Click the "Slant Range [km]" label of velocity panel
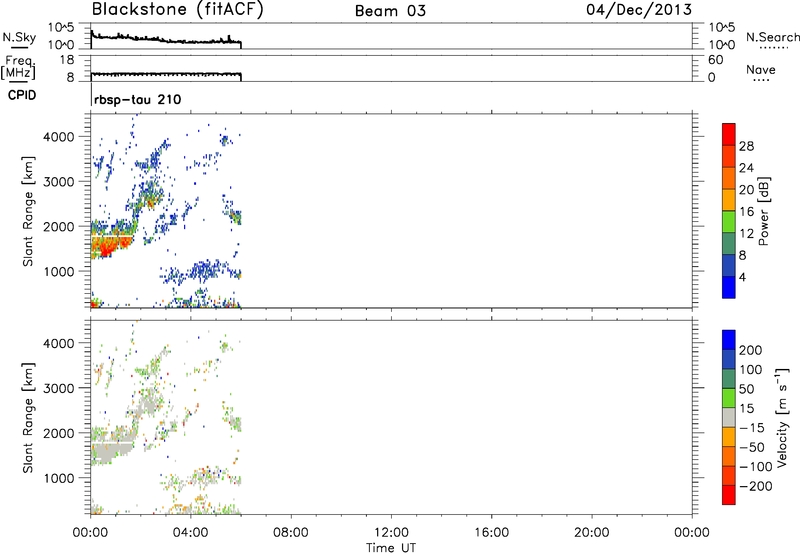This screenshot has width=800, height=554. click(x=28, y=418)
